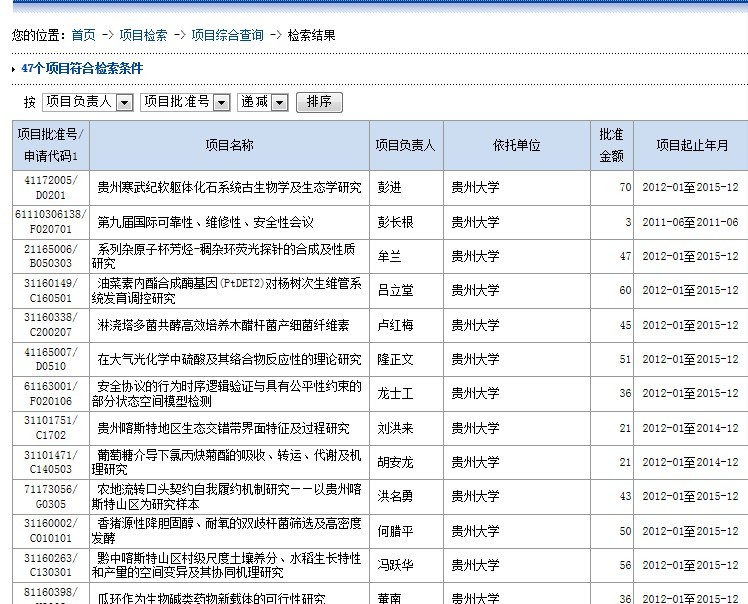Click date range 2011-06至2011-06
This screenshot has width=748, height=604.
pos(690,222)
